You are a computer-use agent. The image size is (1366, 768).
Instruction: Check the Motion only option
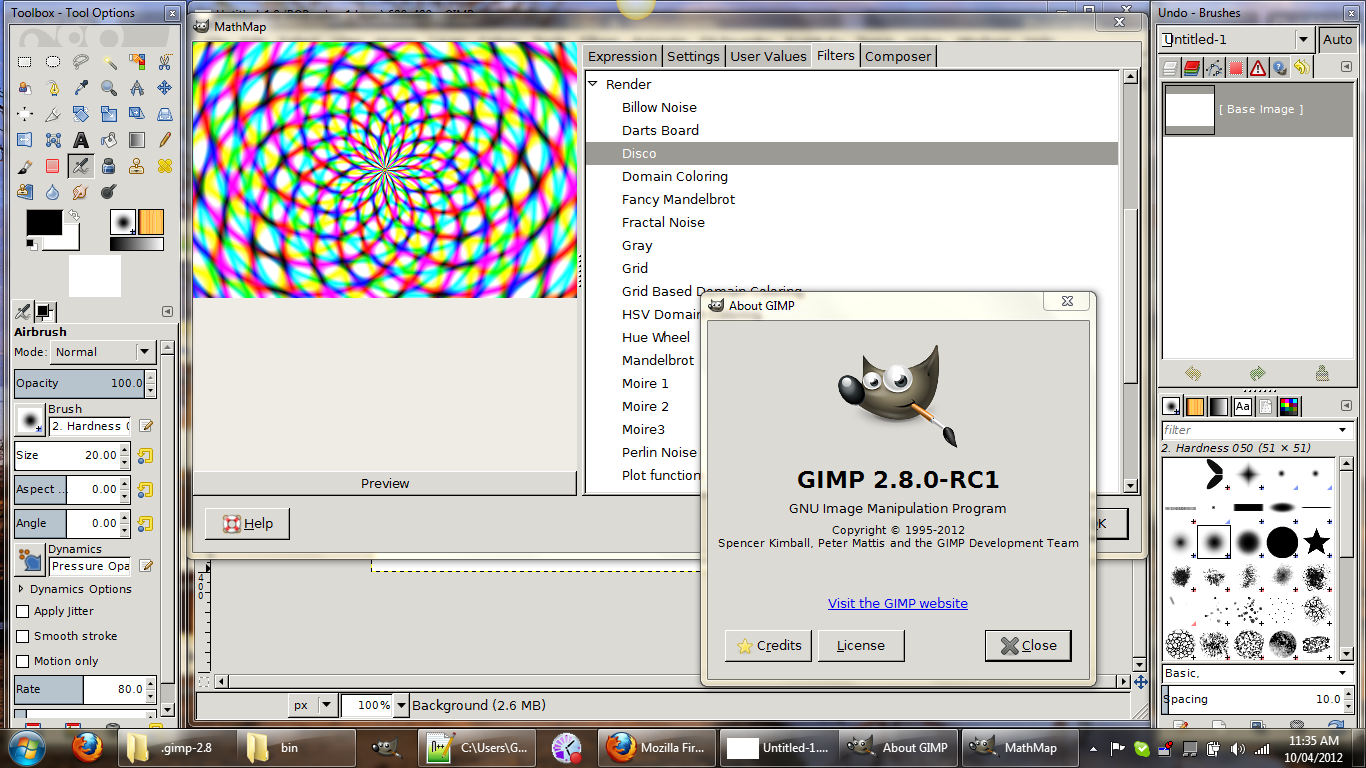23,661
